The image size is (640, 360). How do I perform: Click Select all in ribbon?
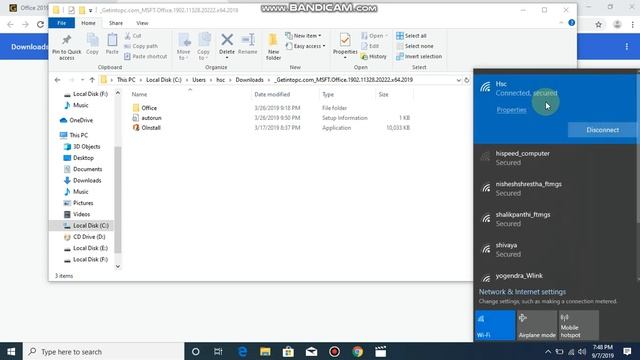(411, 36)
